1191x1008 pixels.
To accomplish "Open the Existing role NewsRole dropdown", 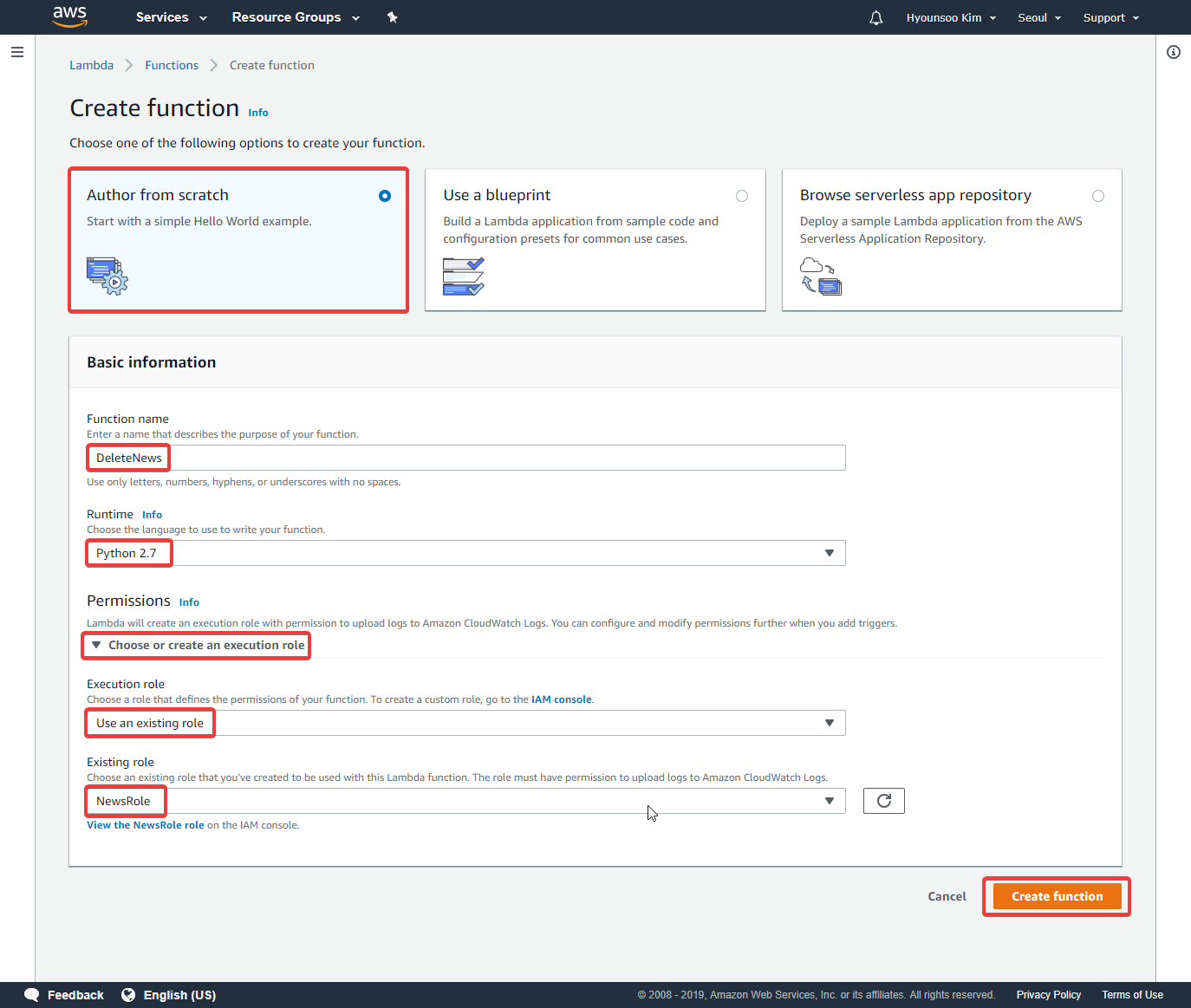I will [466, 801].
